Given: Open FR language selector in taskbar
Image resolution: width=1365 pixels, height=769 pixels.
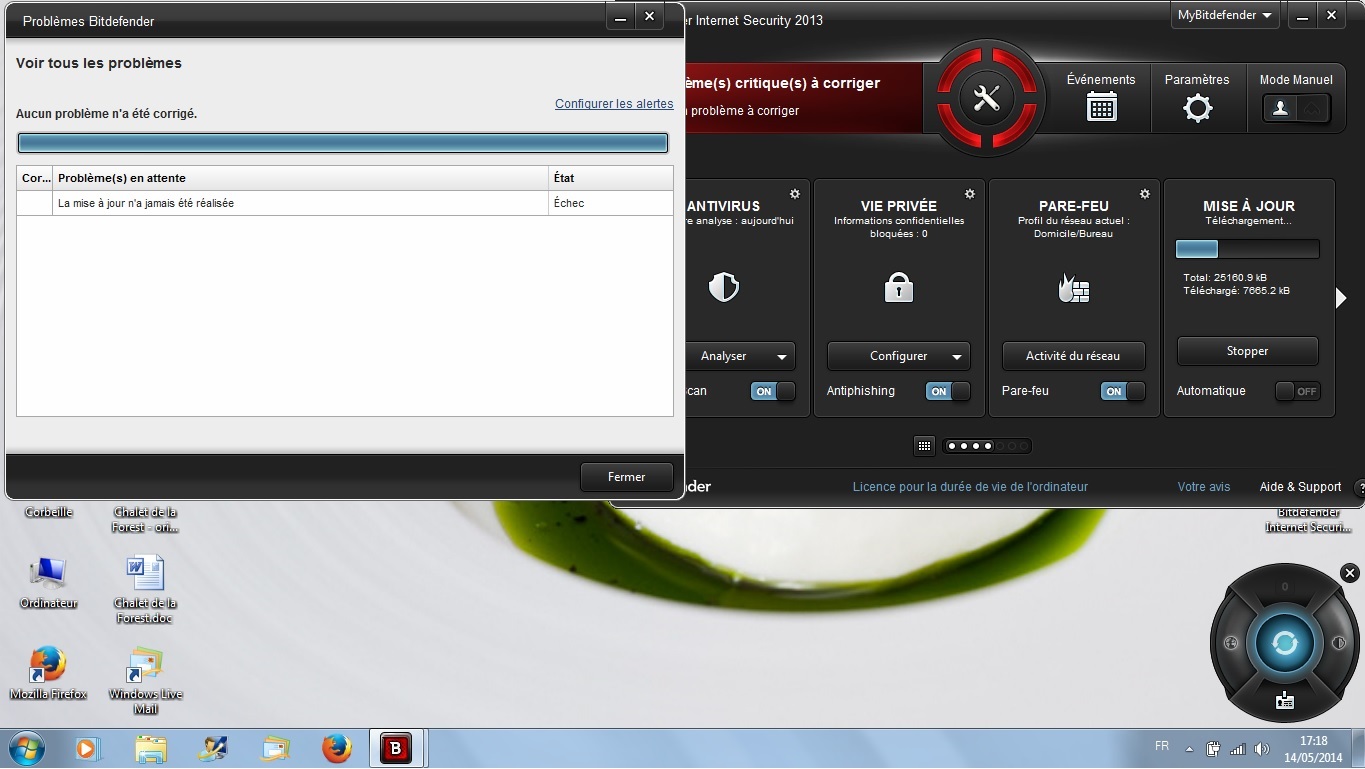Looking at the screenshot, I should pyautogui.click(x=1162, y=746).
